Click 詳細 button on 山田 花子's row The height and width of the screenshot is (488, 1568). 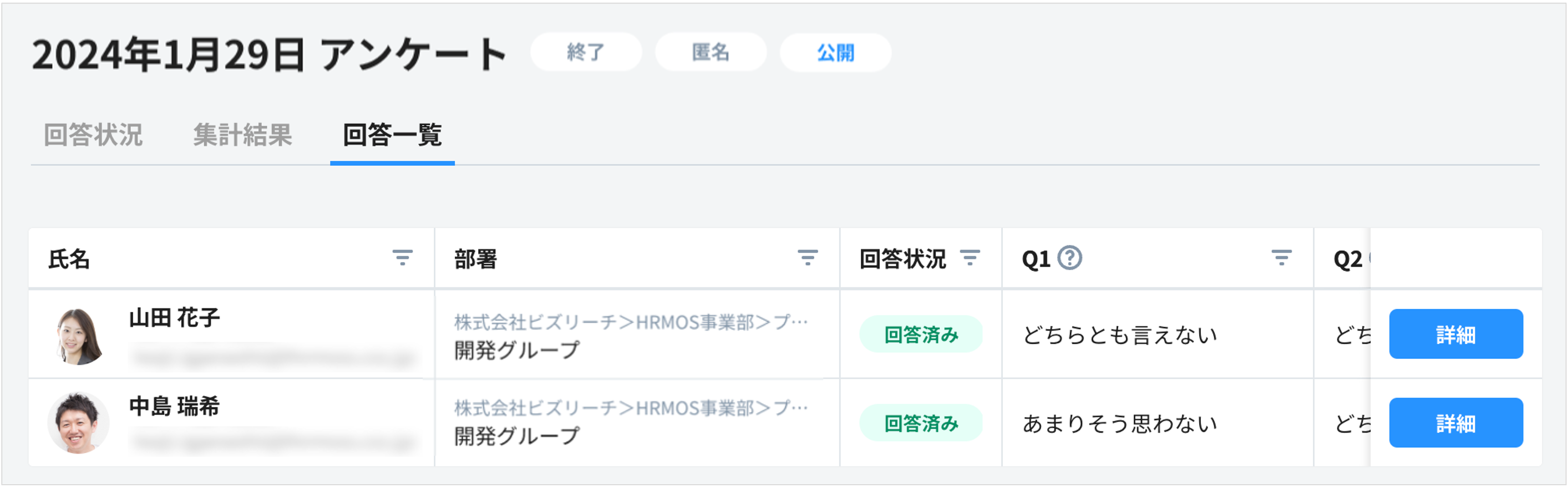click(1456, 334)
